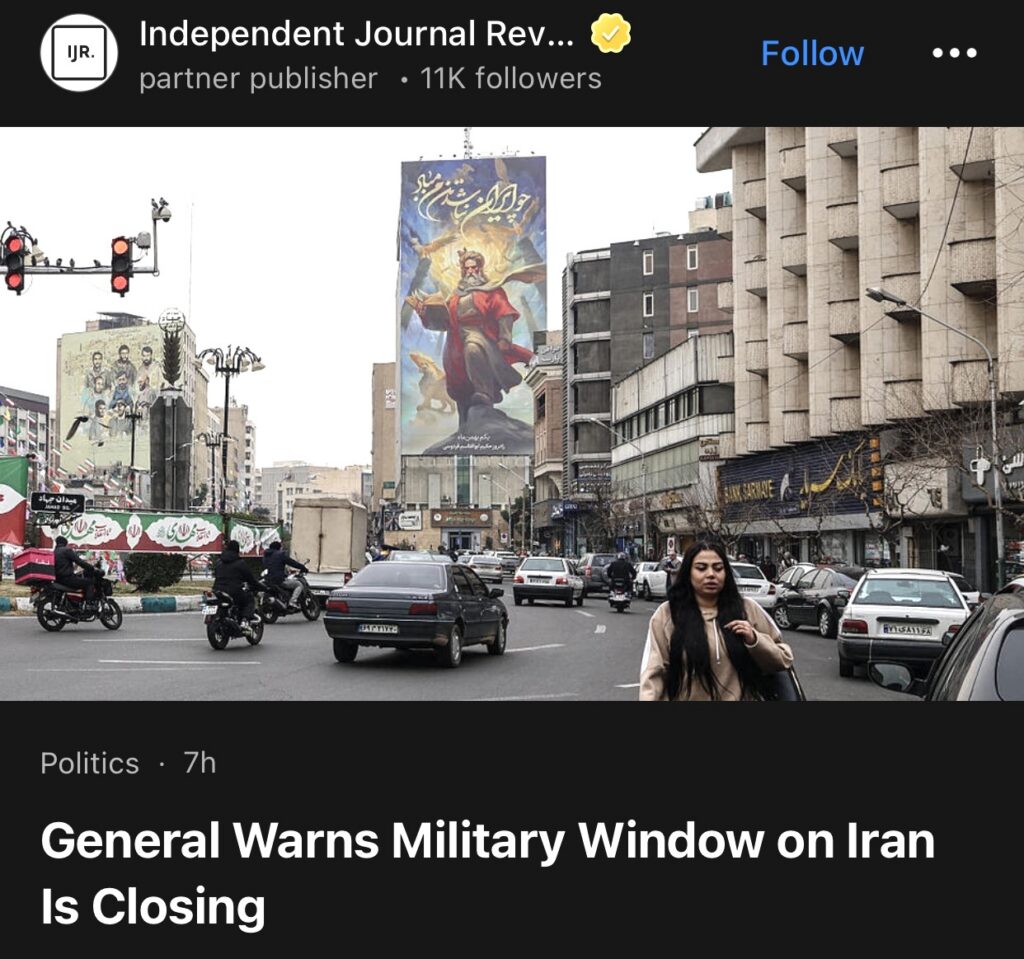Click the 7h timestamp
The image size is (1024, 959).
(200, 762)
